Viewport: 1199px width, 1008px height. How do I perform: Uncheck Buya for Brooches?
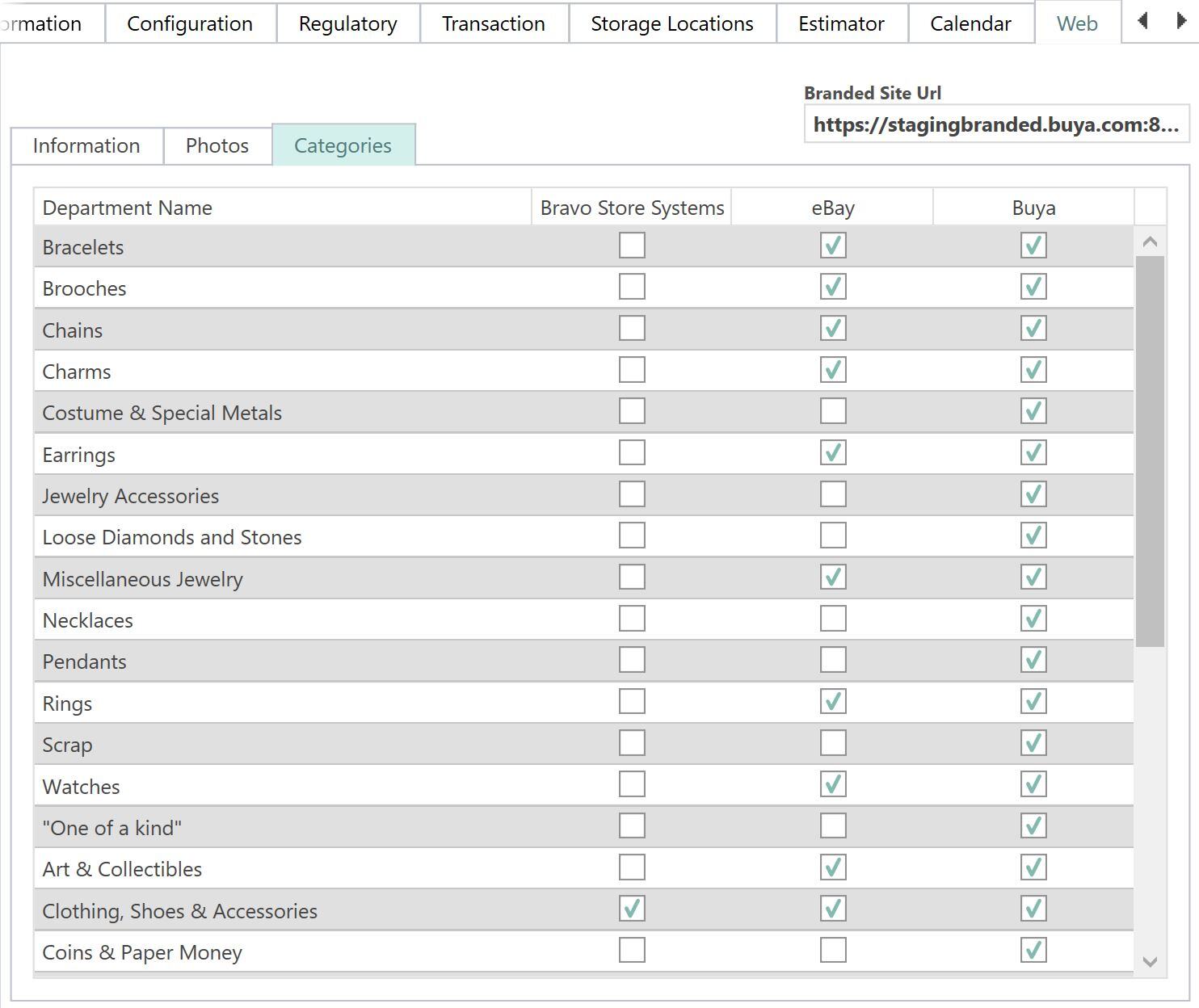click(1033, 287)
